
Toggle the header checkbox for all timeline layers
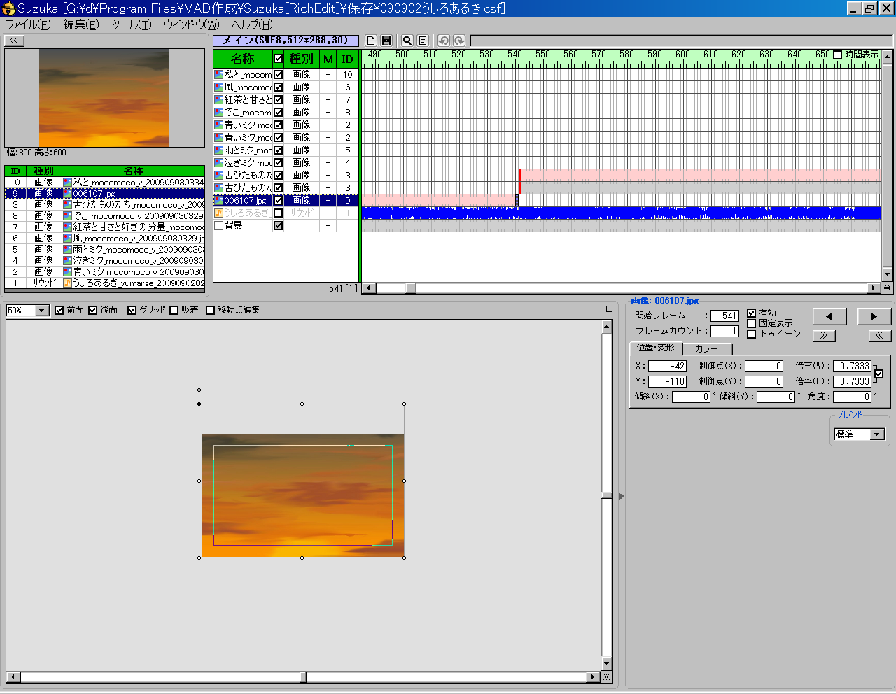[278, 59]
